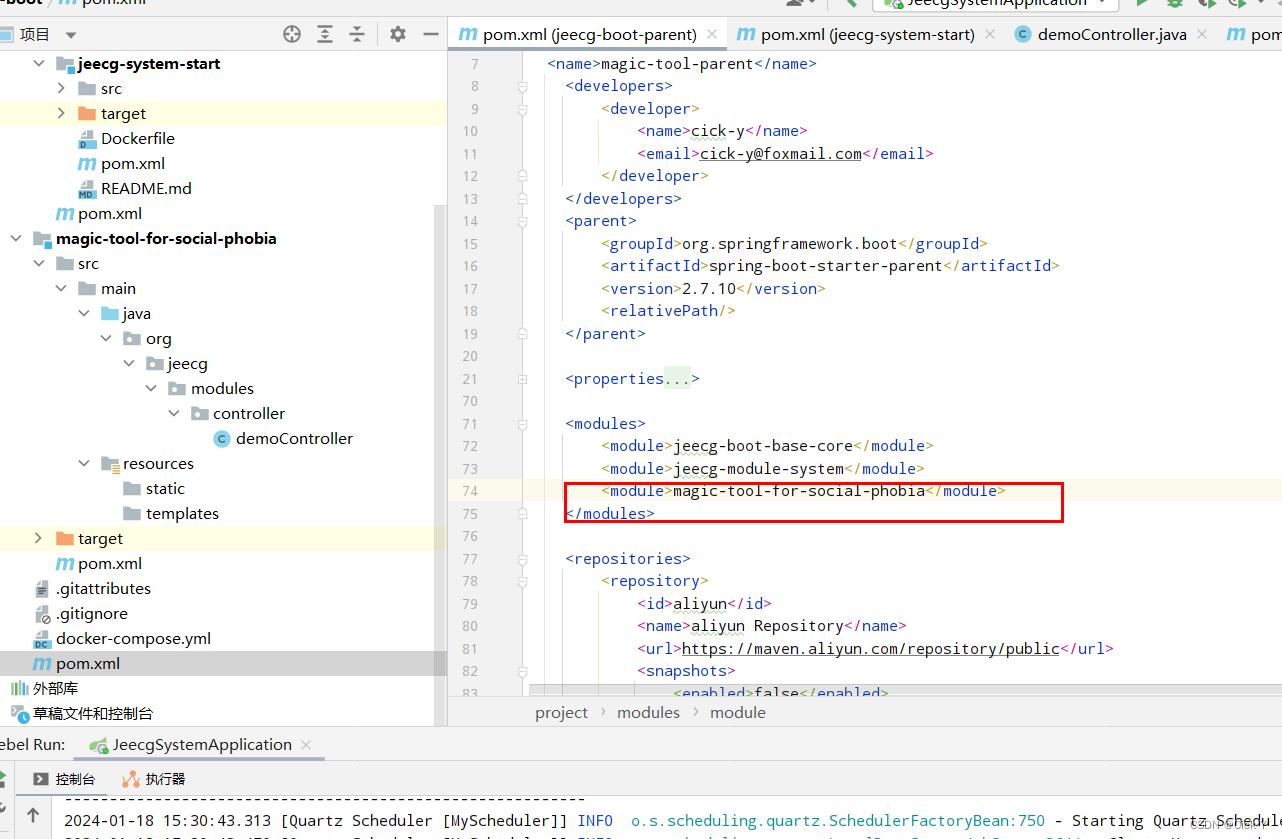Image resolution: width=1282 pixels, height=839 pixels.
Task: Collapse the jeecg package node
Action: 129,363
